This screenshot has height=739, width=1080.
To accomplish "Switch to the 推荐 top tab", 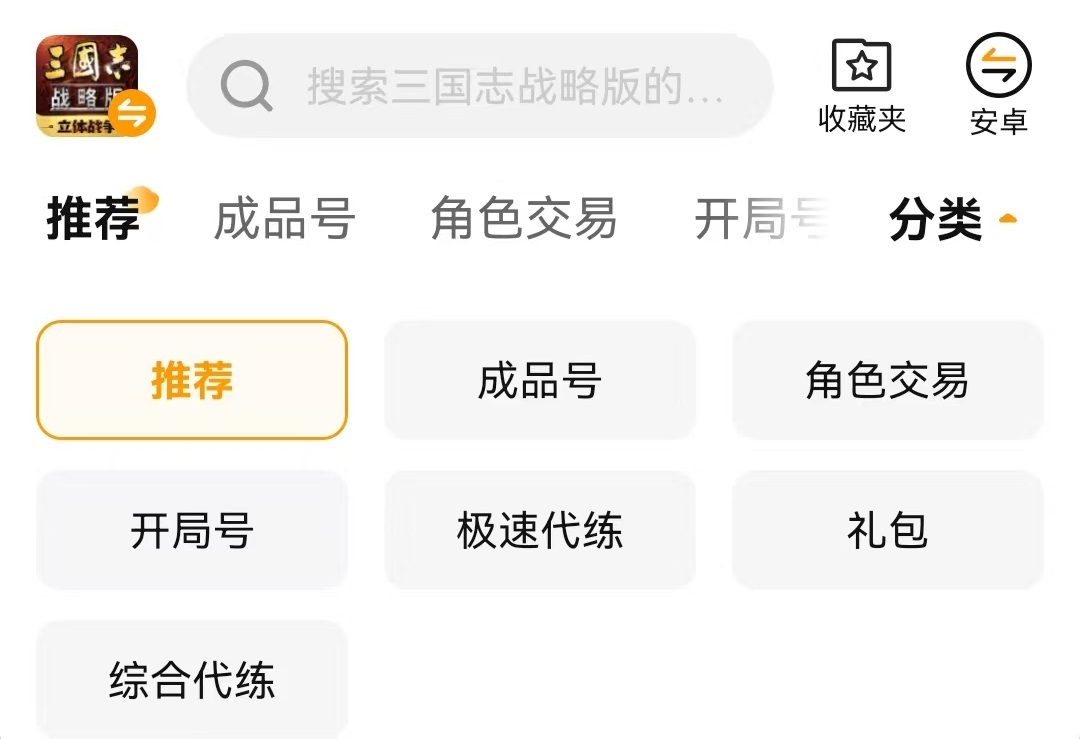I will [x=93, y=219].
